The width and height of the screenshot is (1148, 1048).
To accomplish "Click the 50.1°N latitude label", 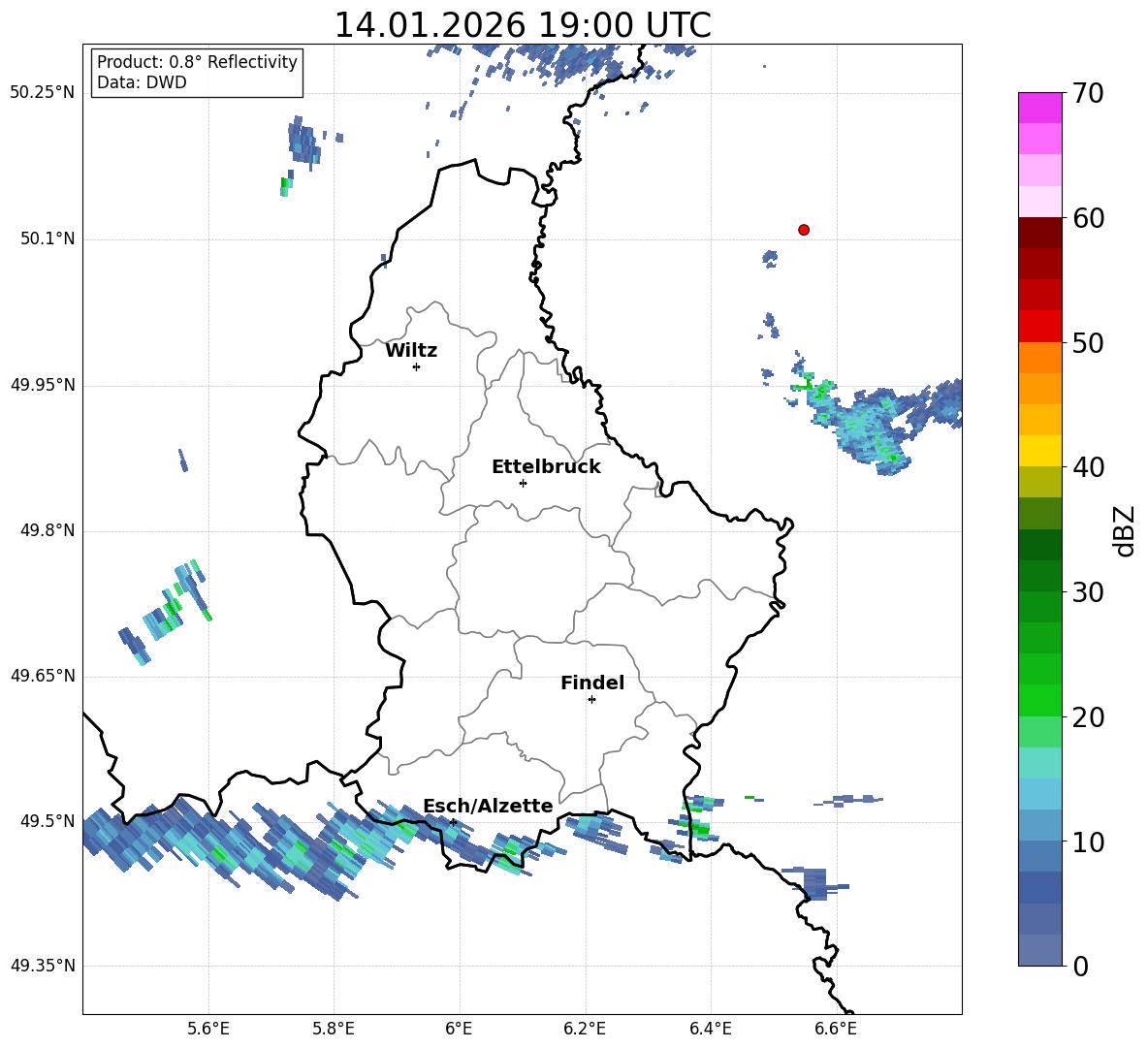I will pos(48,239).
